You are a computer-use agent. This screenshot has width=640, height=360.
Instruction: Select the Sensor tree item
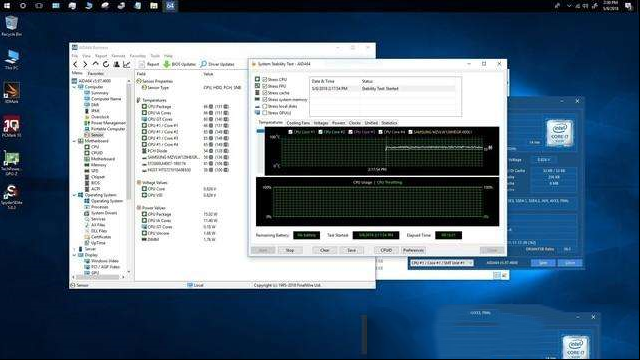pyautogui.click(x=94, y=135)
